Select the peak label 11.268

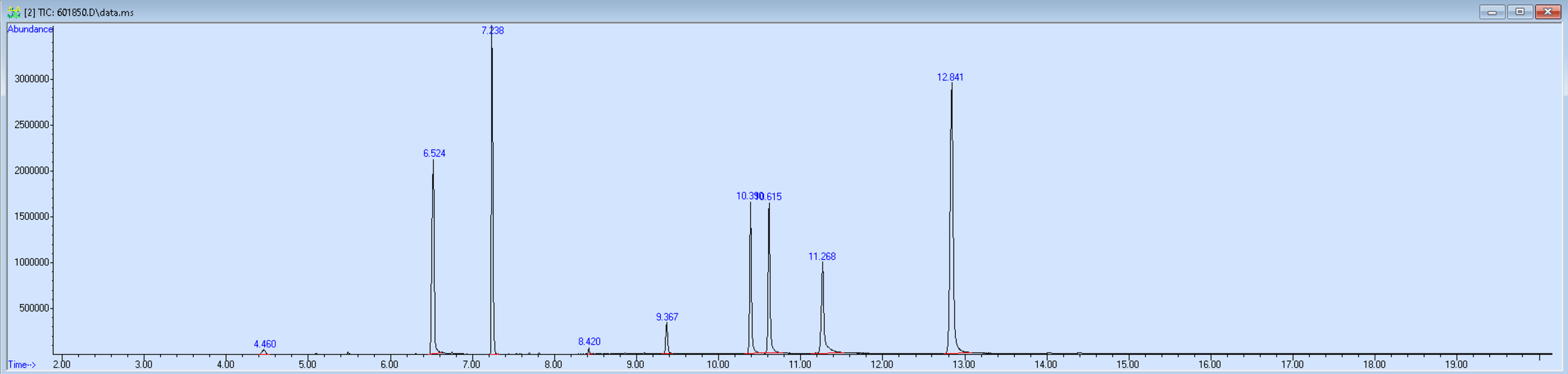pyautogui.click(x=822, y=256)
